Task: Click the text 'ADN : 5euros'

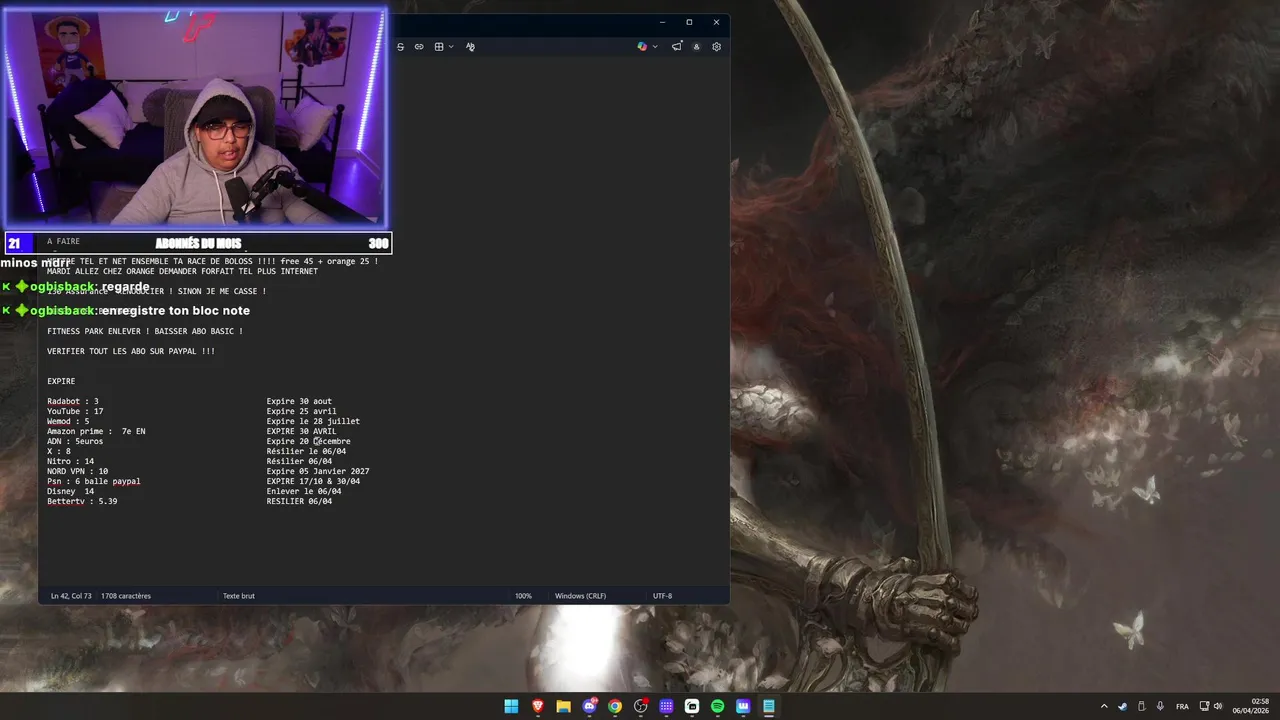Action: point(75,441)
